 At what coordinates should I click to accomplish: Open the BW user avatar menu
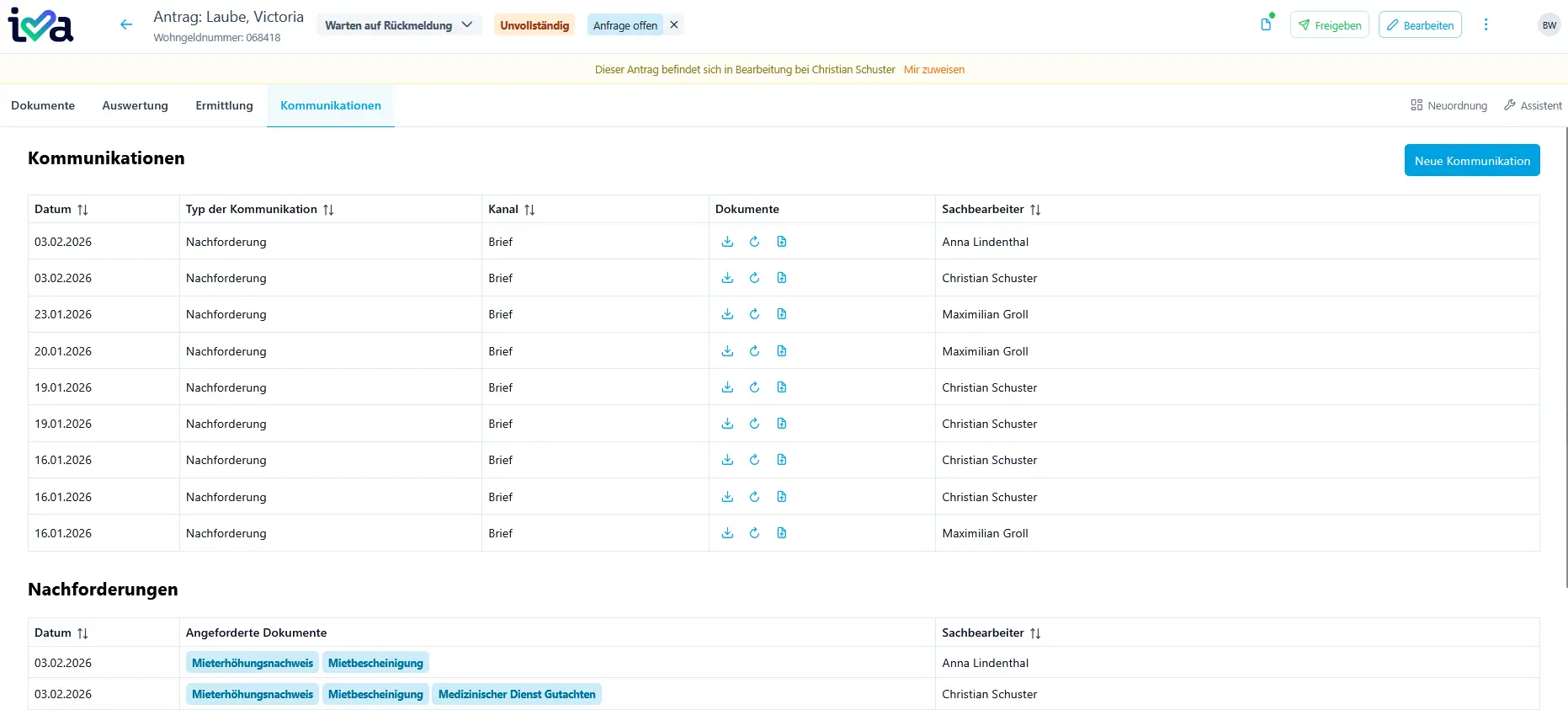[x=1549, y=25]
